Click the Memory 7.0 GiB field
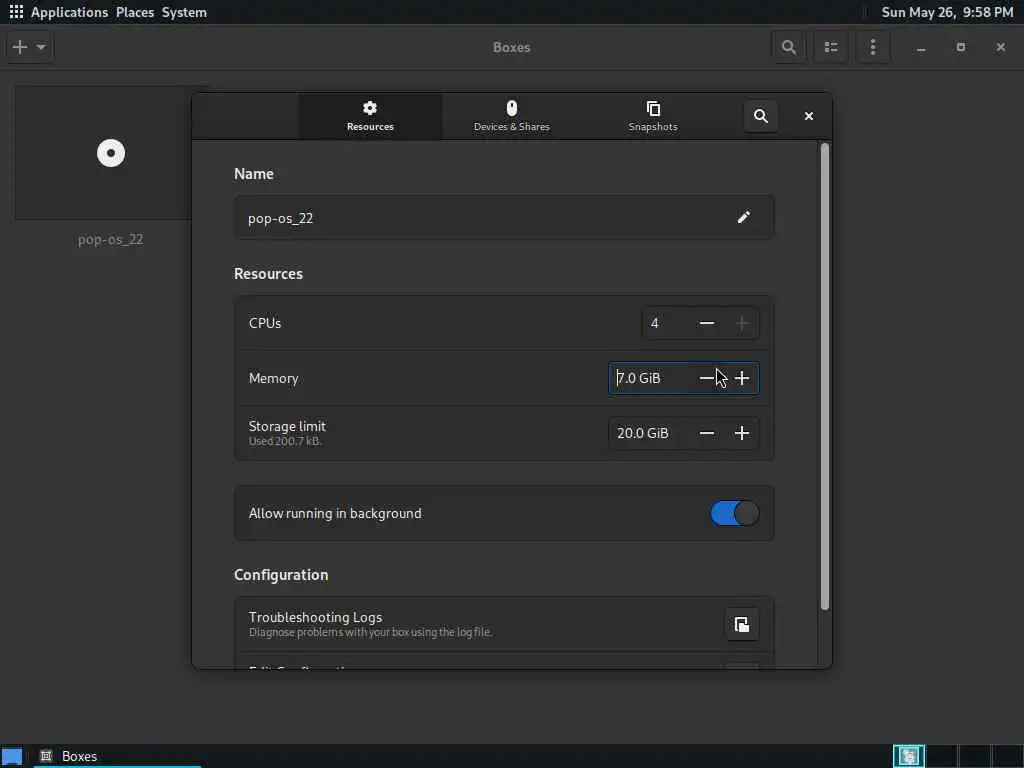The height and width of the screenshot is (768, 1024). coord(650,378)
